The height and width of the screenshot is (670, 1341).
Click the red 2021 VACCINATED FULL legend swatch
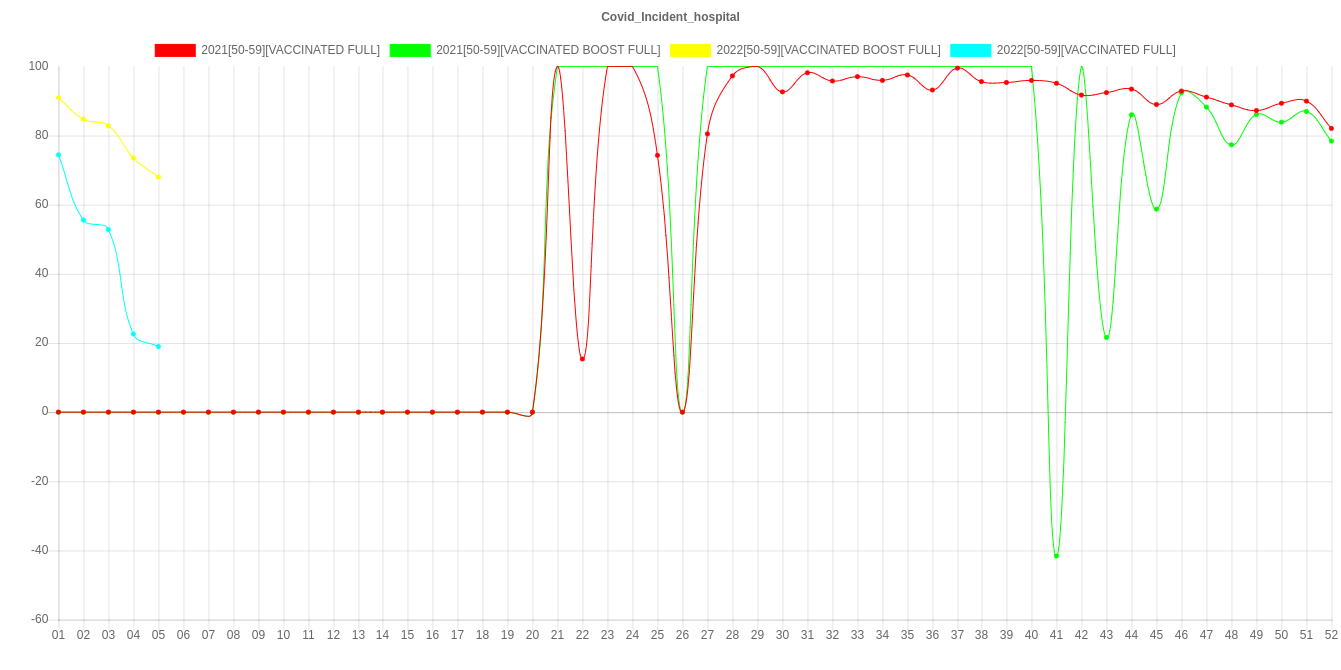[174, 50]
